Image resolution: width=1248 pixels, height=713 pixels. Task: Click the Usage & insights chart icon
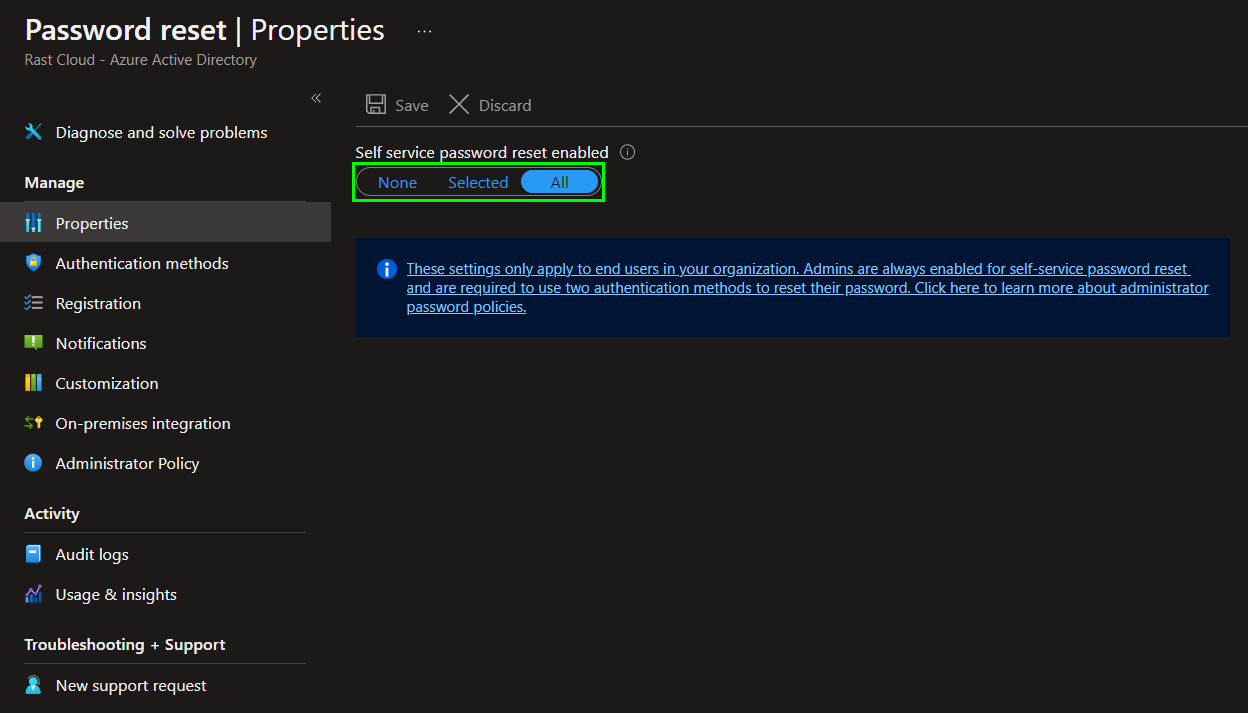point(34,594)
